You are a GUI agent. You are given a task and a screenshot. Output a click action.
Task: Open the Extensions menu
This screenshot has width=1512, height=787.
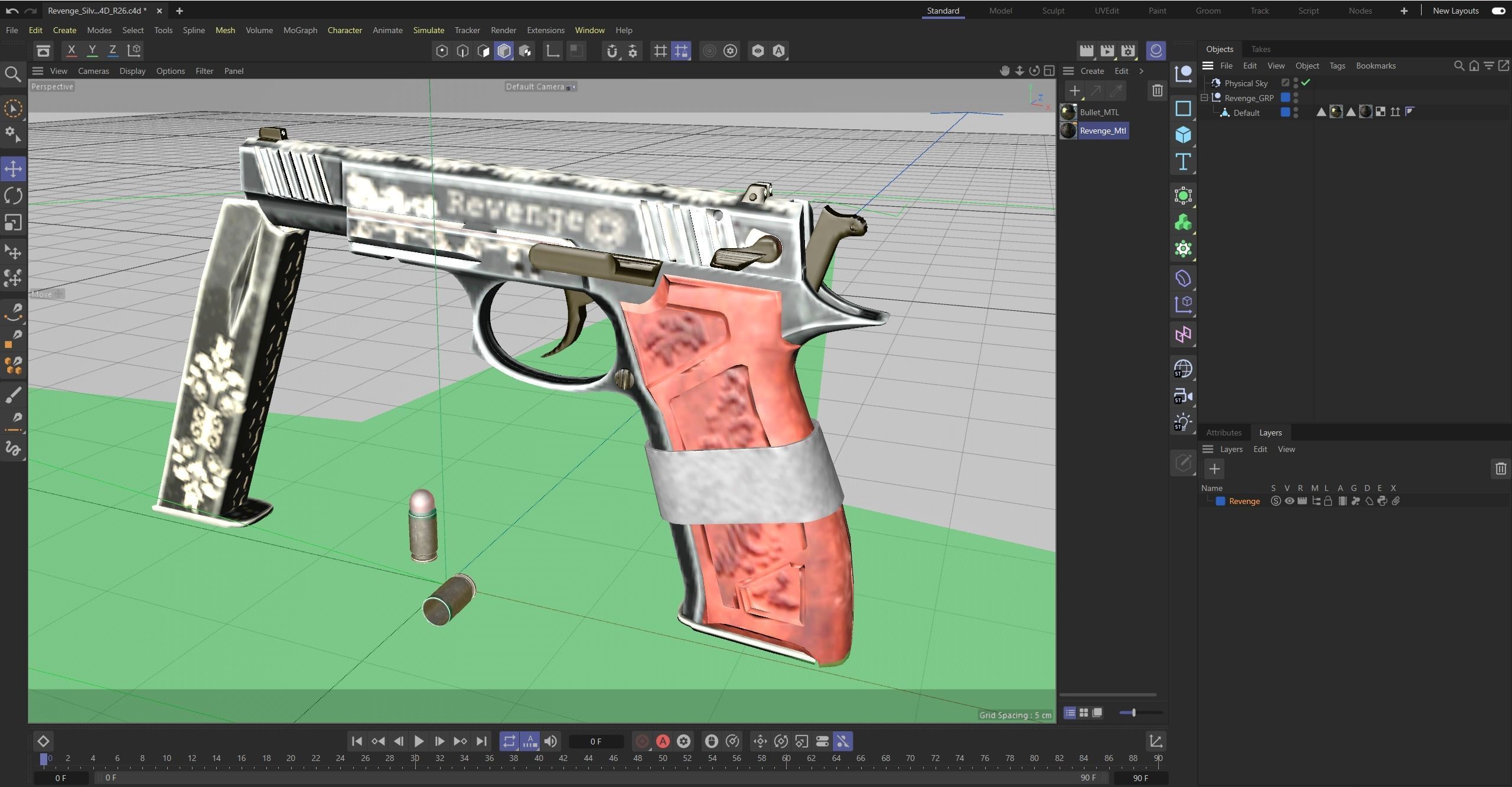(x=546, y=30)
